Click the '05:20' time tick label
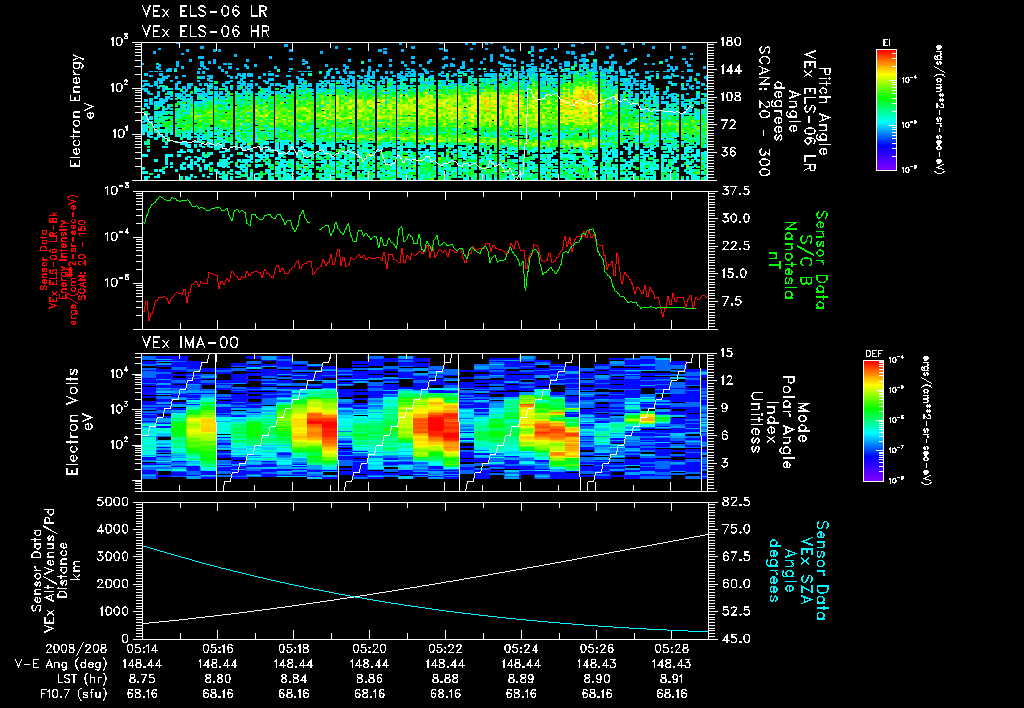Viewport: 1024px width, 708px height. tap(370, 649)
